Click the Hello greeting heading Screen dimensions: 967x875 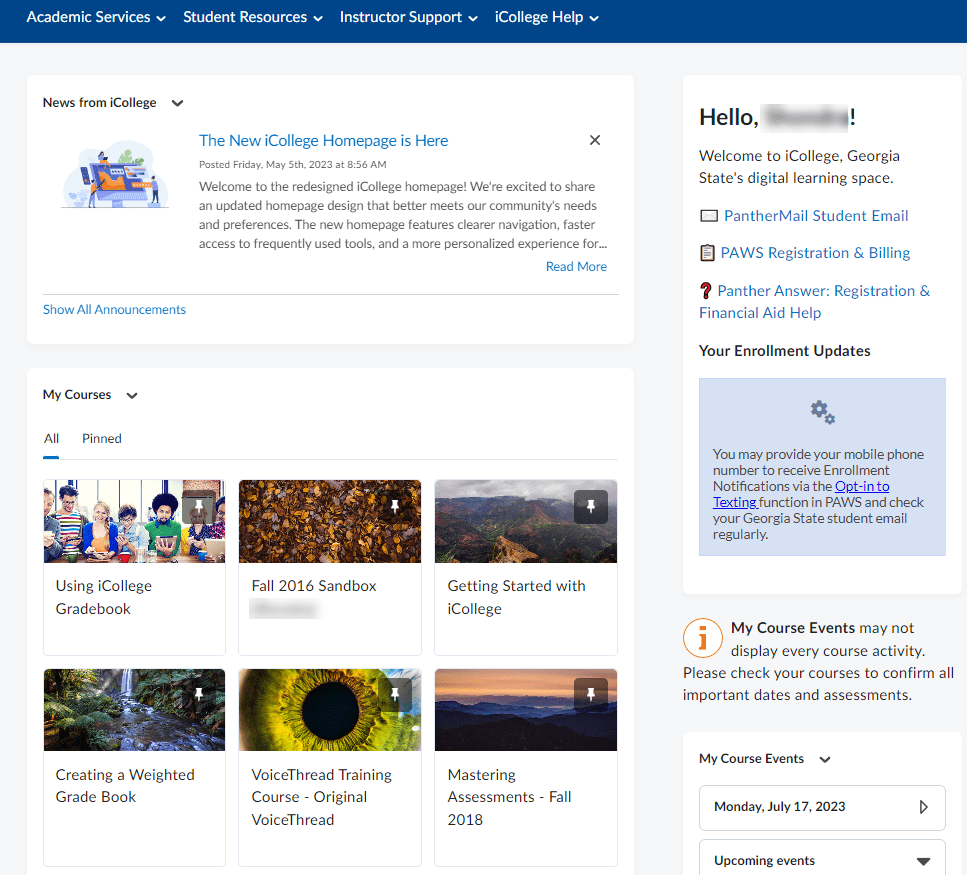(x=777, y=117)
